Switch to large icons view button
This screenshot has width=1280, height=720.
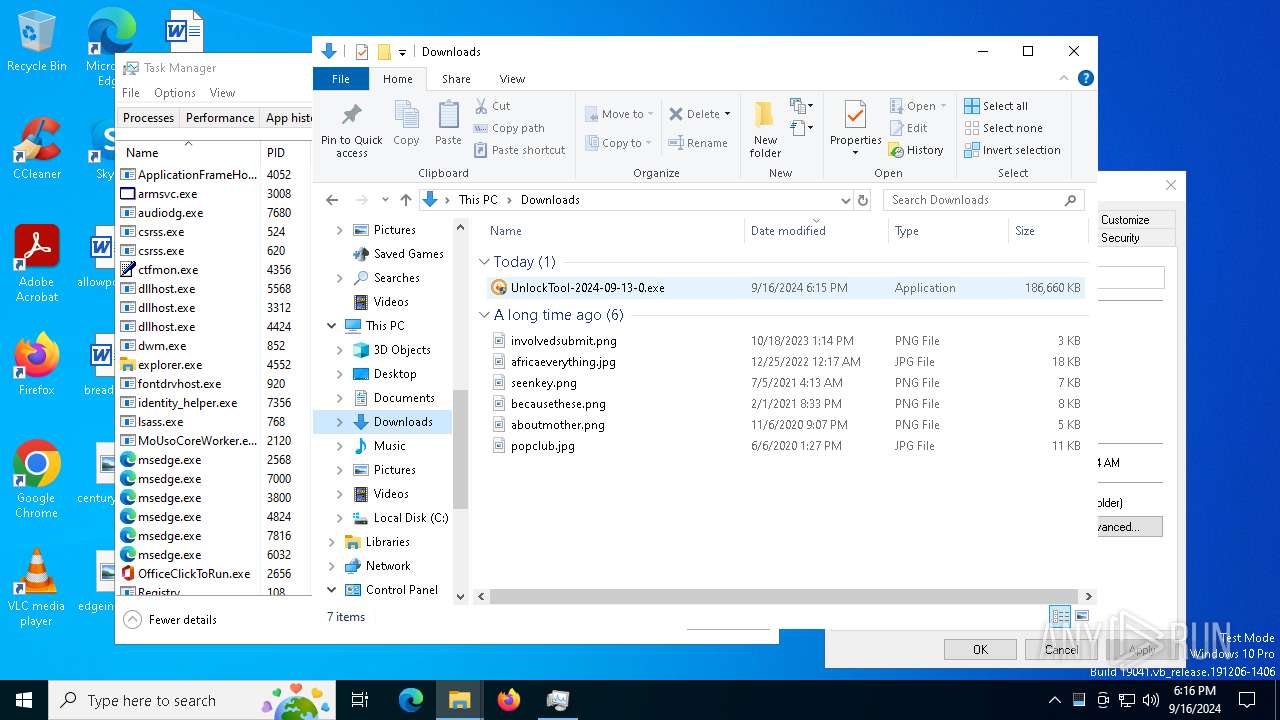tap(1081, 616)
